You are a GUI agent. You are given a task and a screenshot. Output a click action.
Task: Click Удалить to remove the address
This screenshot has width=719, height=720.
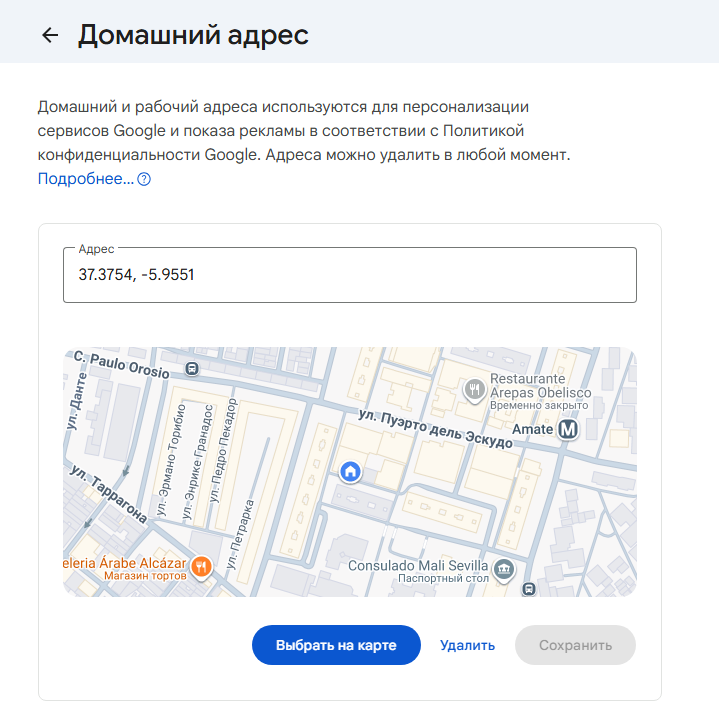click(x=467, y=645)
